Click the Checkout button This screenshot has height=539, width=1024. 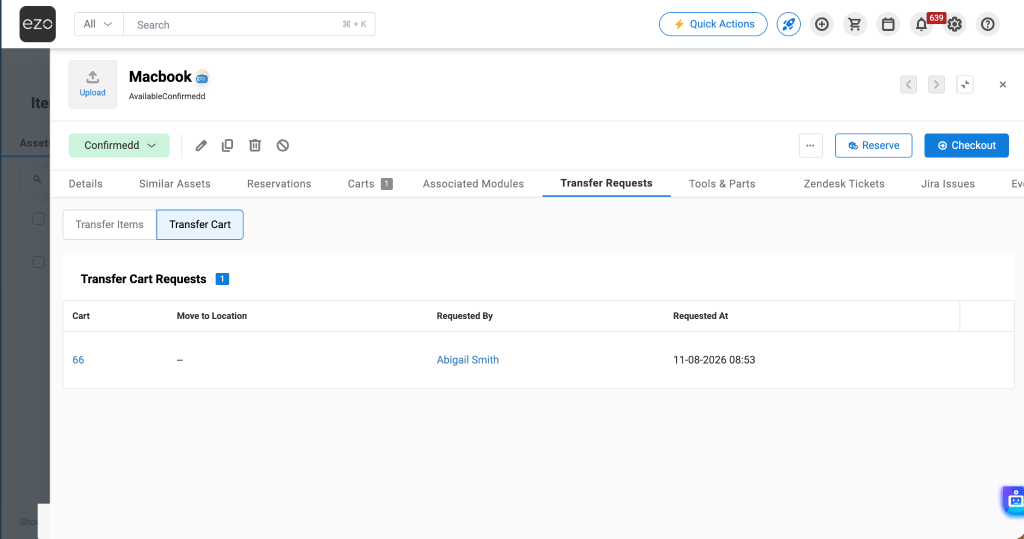(x=967, y=145)
